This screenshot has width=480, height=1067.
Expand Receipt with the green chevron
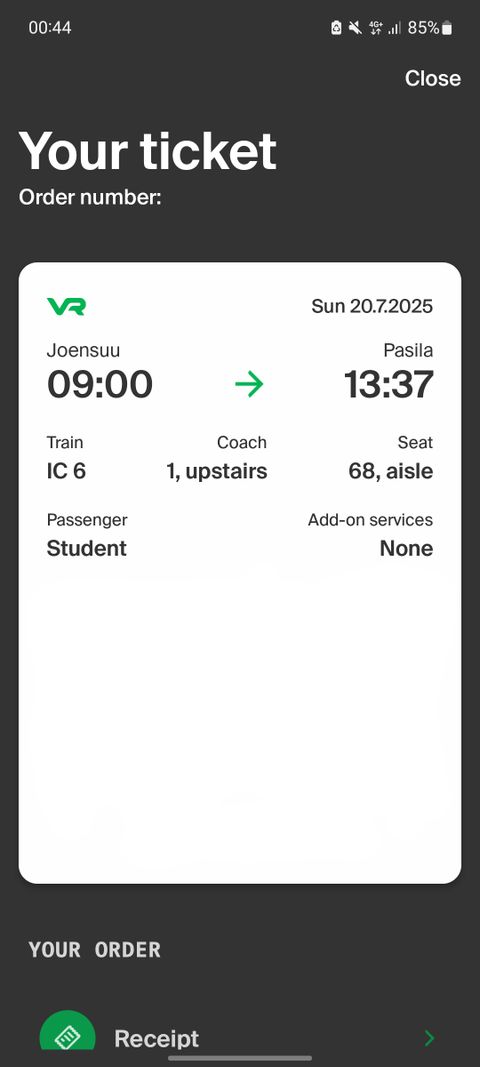coord(429,1038)
